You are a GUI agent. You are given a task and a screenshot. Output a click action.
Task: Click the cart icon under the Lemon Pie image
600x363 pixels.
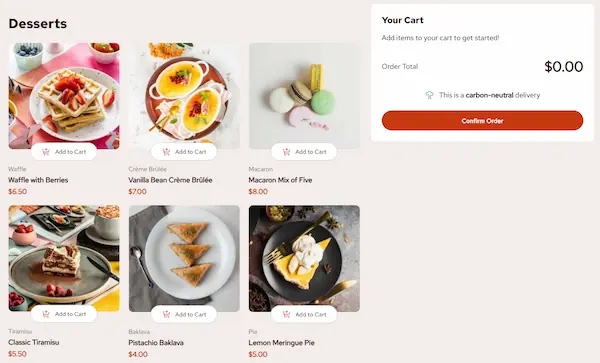(286, 314)
